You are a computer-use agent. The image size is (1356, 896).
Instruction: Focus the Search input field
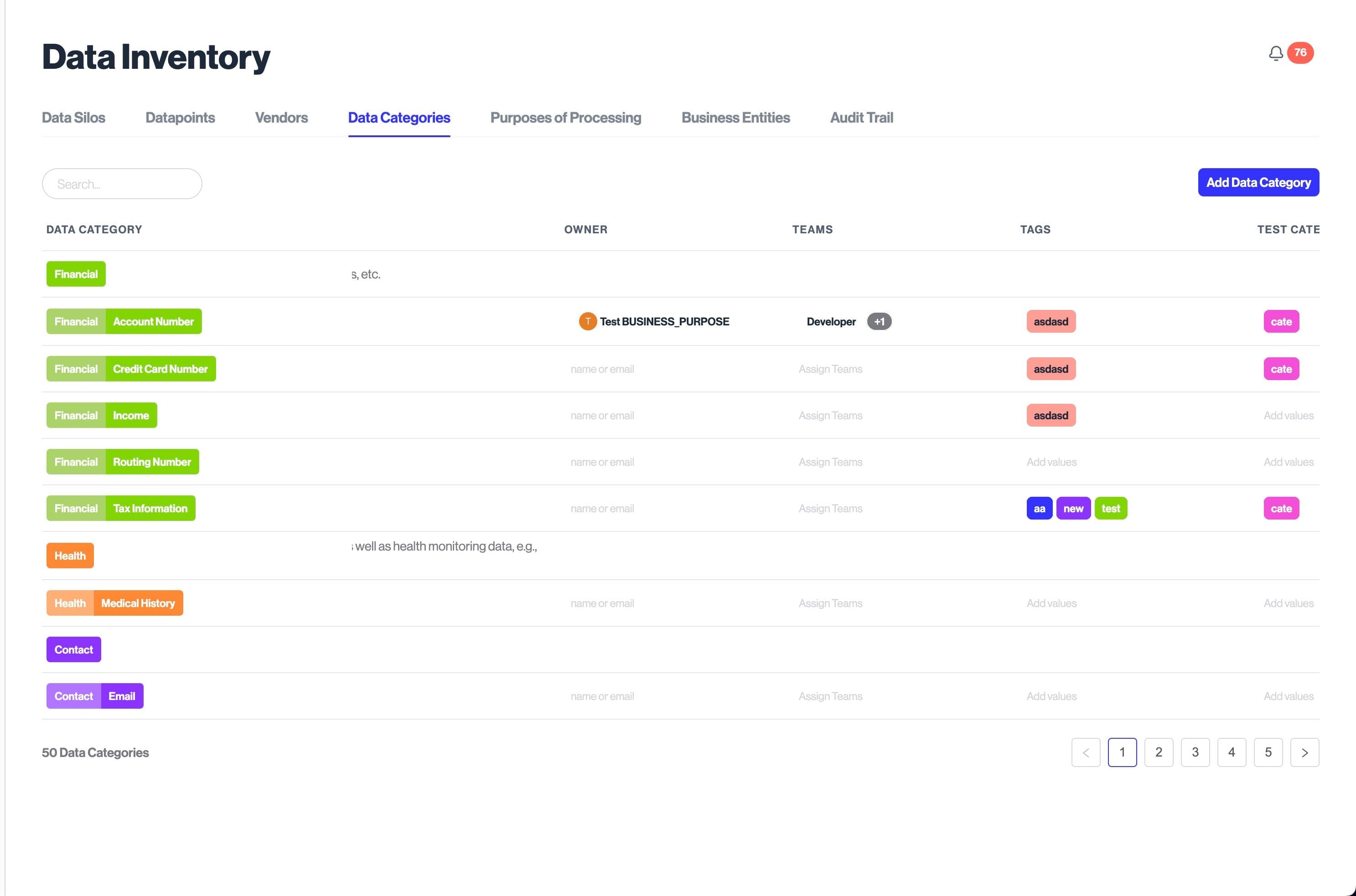click(x=122, y=184)
